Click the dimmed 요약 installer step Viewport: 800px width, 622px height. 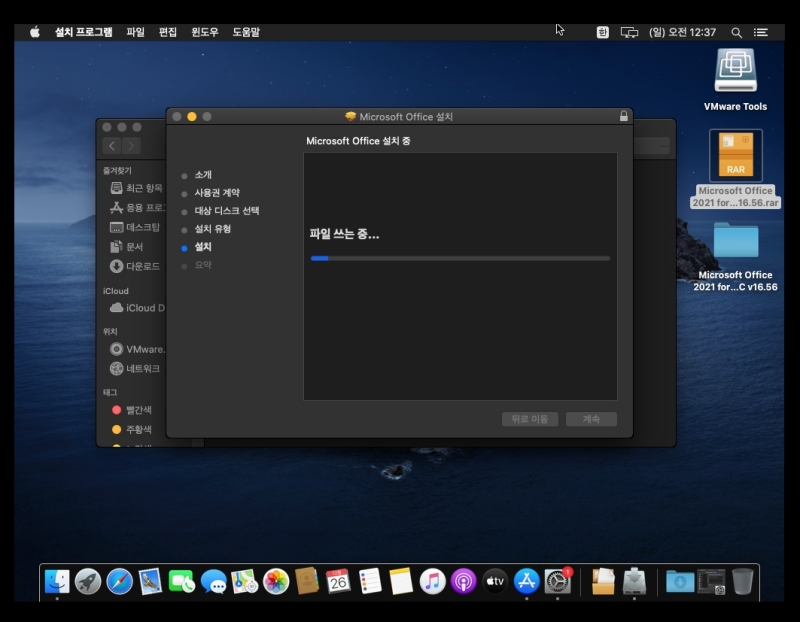203,265
